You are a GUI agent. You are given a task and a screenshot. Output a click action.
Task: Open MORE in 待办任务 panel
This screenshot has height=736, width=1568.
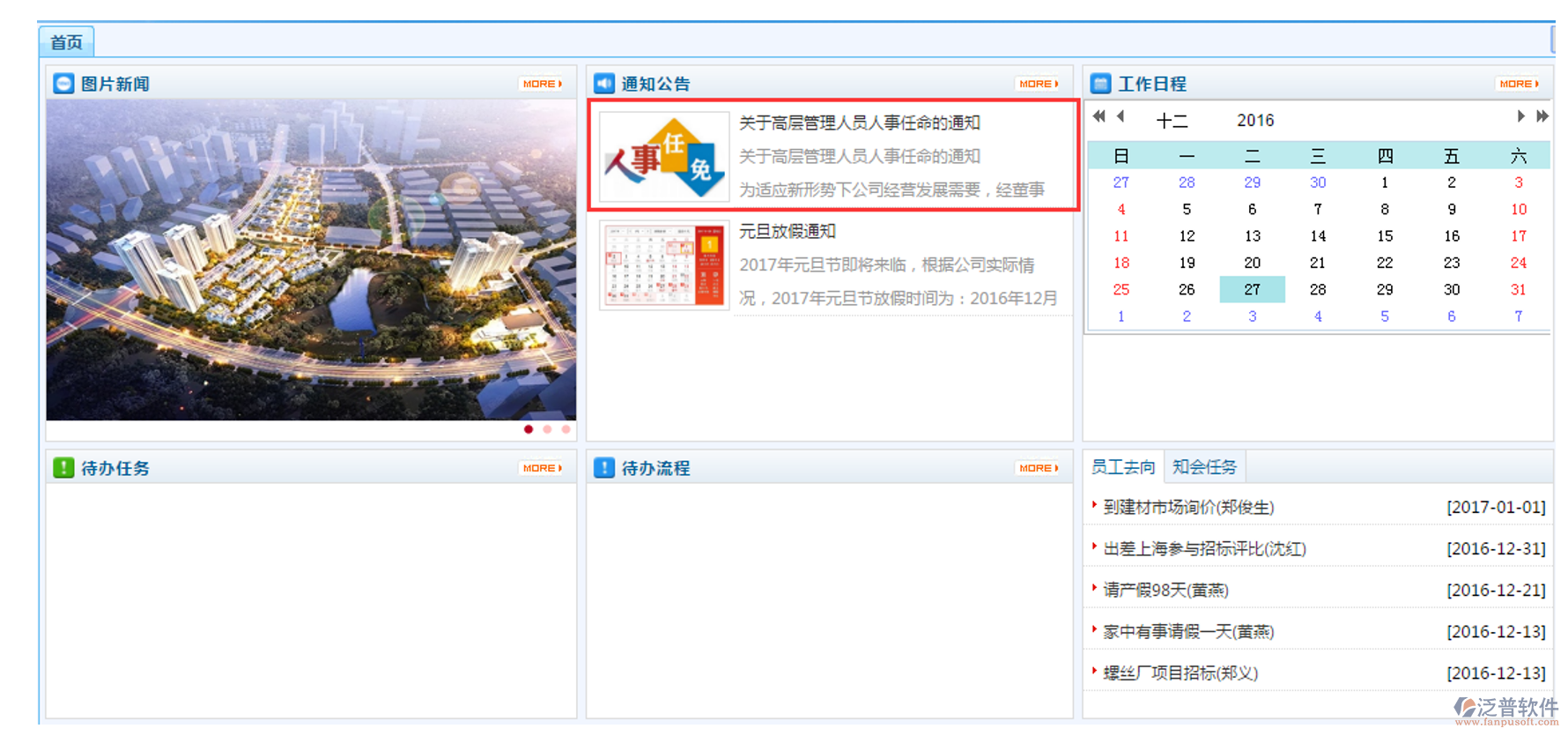click(542, 468)
